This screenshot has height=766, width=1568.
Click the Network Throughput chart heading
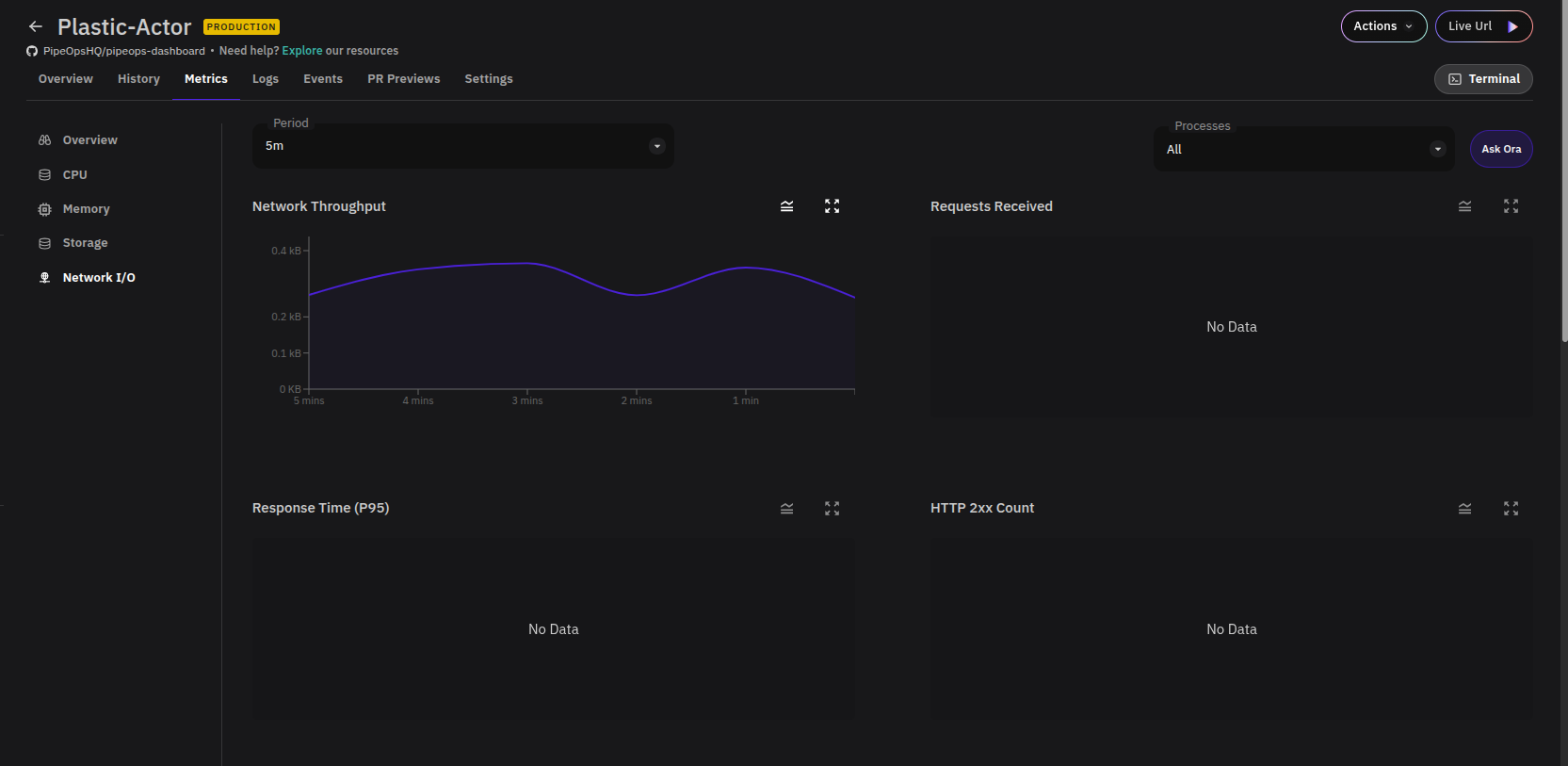click(x=319, y=206)
